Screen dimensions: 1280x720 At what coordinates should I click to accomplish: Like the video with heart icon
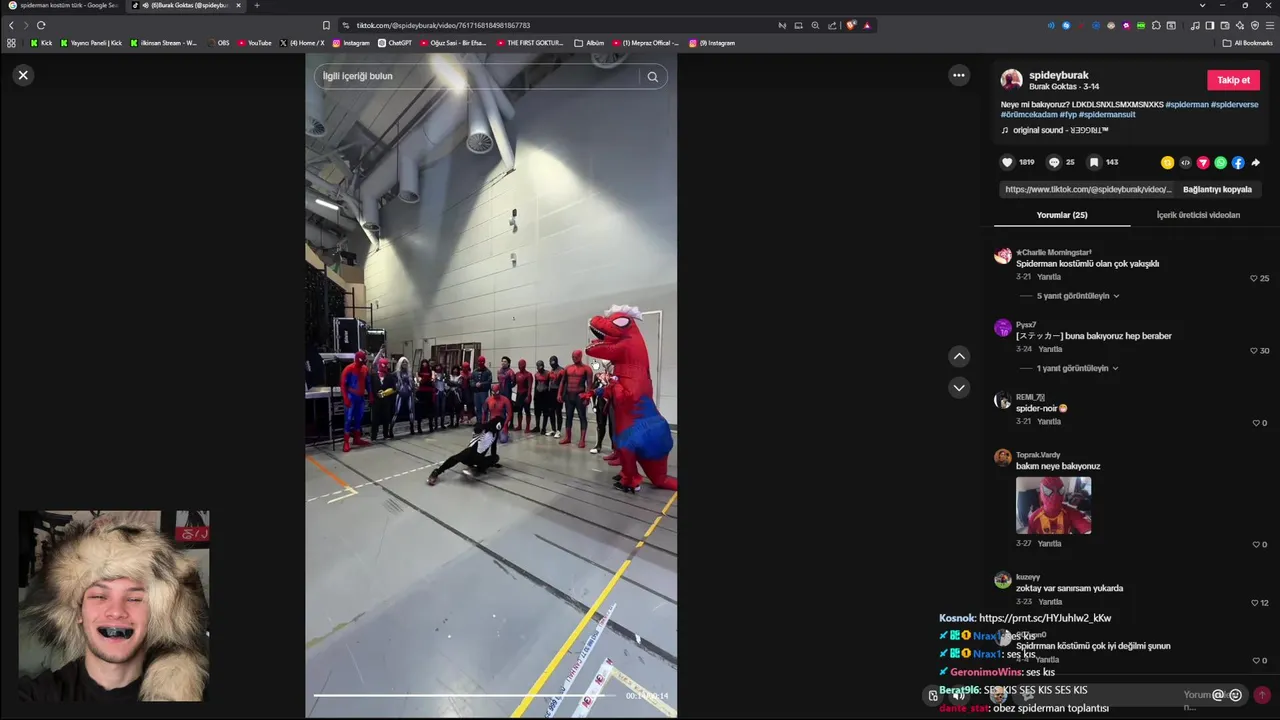1007,162
